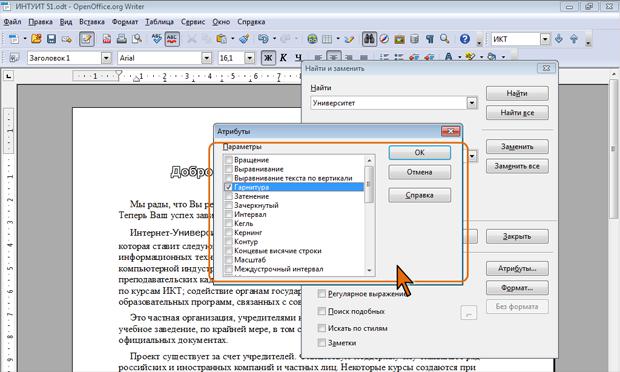Click the Open file folder icon
Image resolution: width=620 pixels, height=372 pixels.
coord(36,39)
